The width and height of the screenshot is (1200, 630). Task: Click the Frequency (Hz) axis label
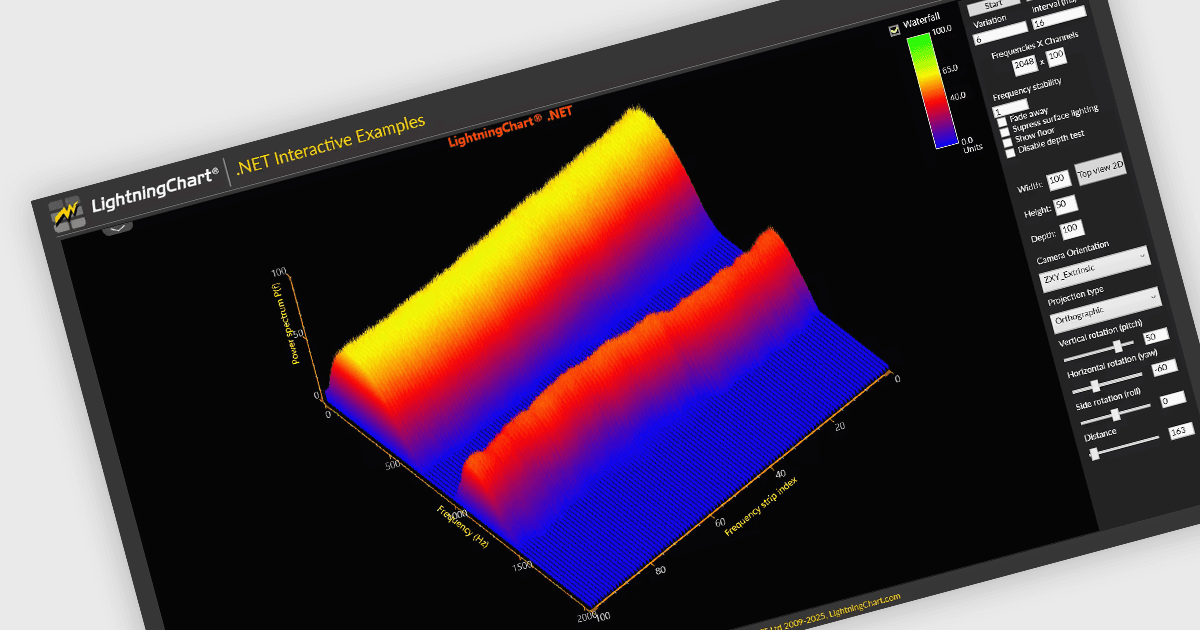click(463, 526)
